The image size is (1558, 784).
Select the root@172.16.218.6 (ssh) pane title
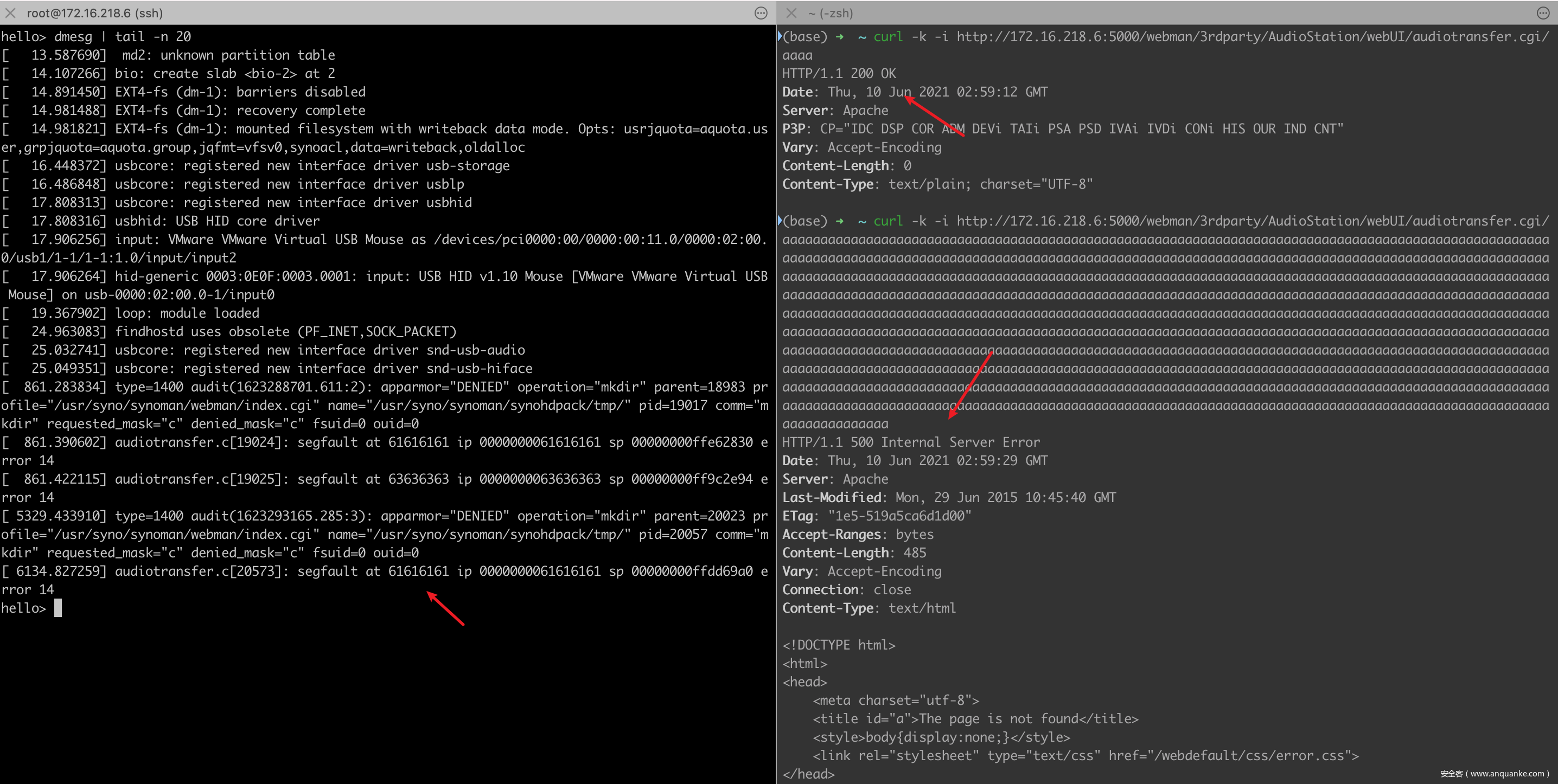(x=95, y=12)
